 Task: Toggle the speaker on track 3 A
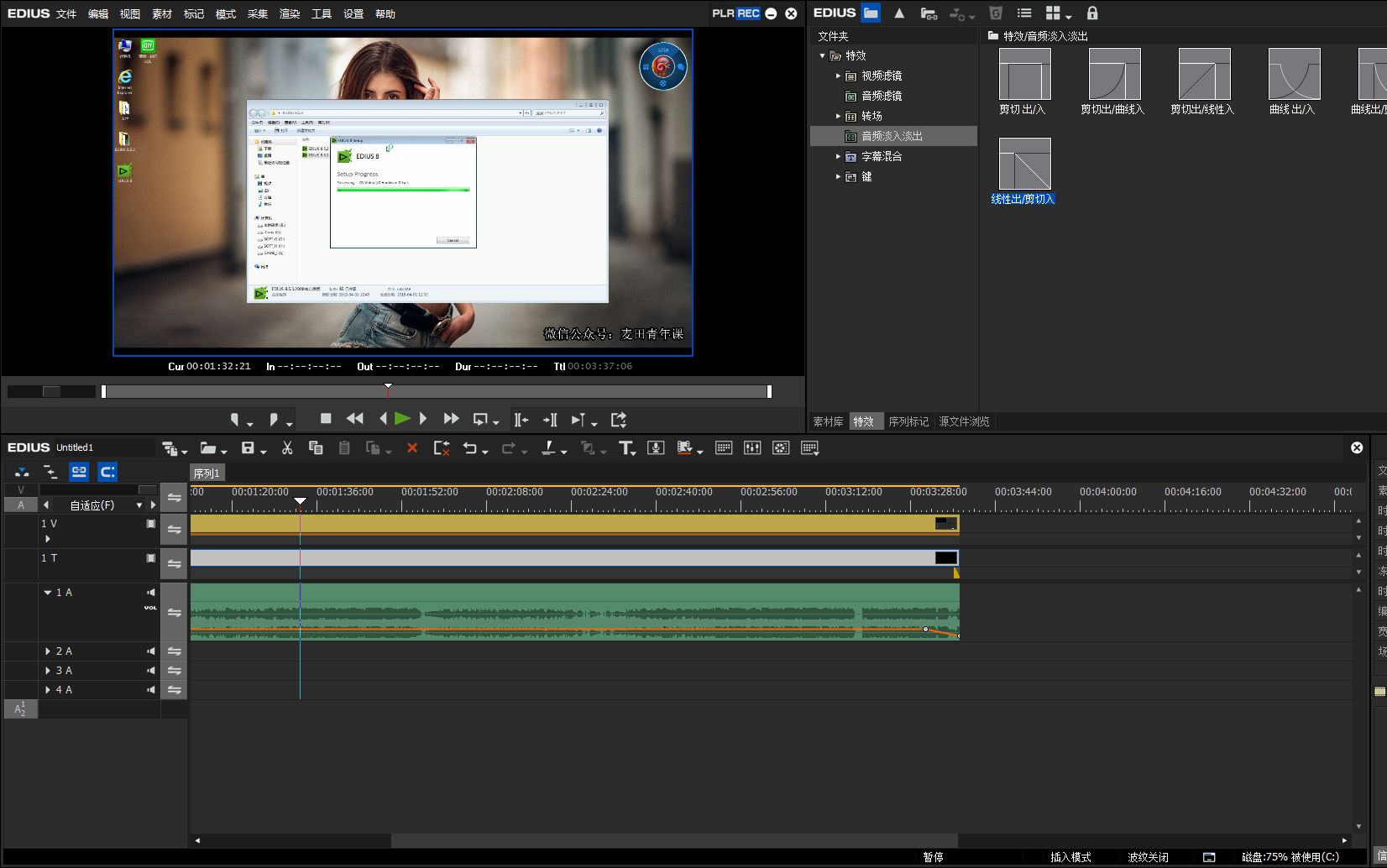(151, 671)
